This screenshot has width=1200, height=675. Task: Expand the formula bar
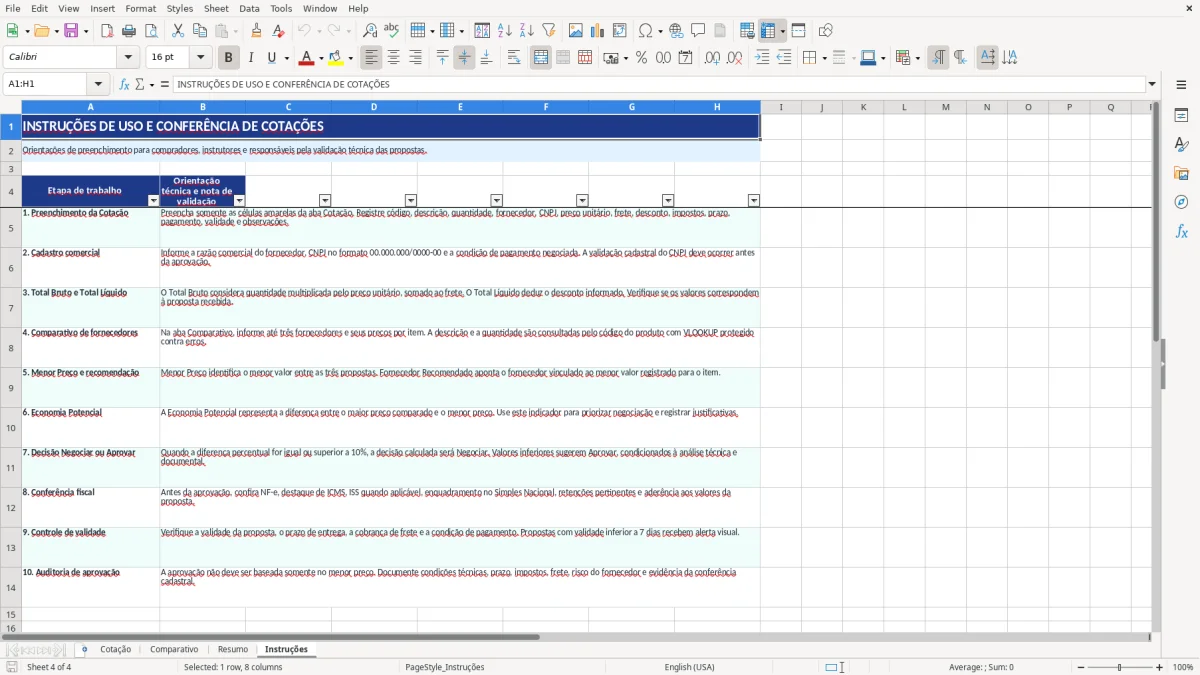click(x=1153, y=84)
